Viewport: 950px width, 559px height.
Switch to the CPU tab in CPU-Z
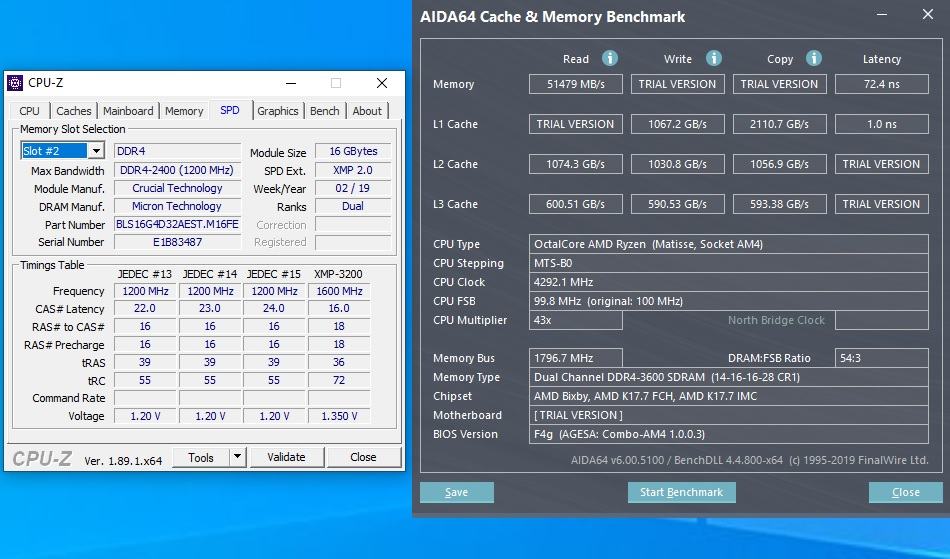pyautogui.click(x=29, y=111)
